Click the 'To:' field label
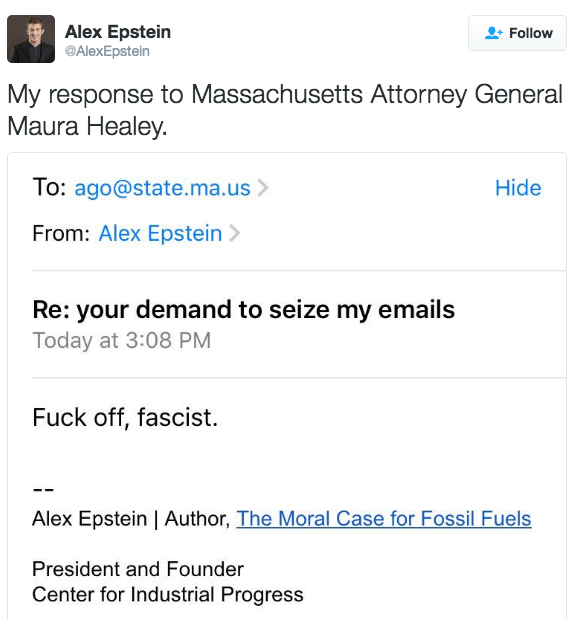 coord(49,187)
